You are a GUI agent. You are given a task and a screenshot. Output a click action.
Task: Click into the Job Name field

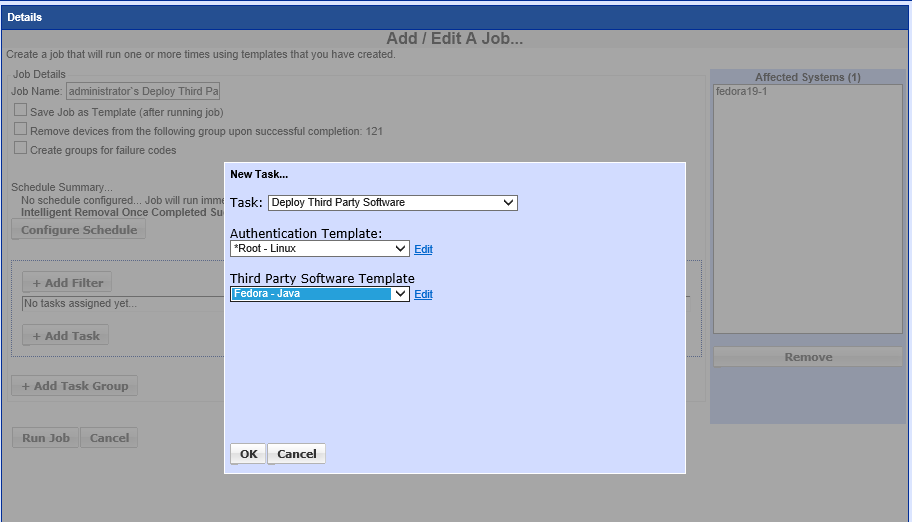[142, 92]
